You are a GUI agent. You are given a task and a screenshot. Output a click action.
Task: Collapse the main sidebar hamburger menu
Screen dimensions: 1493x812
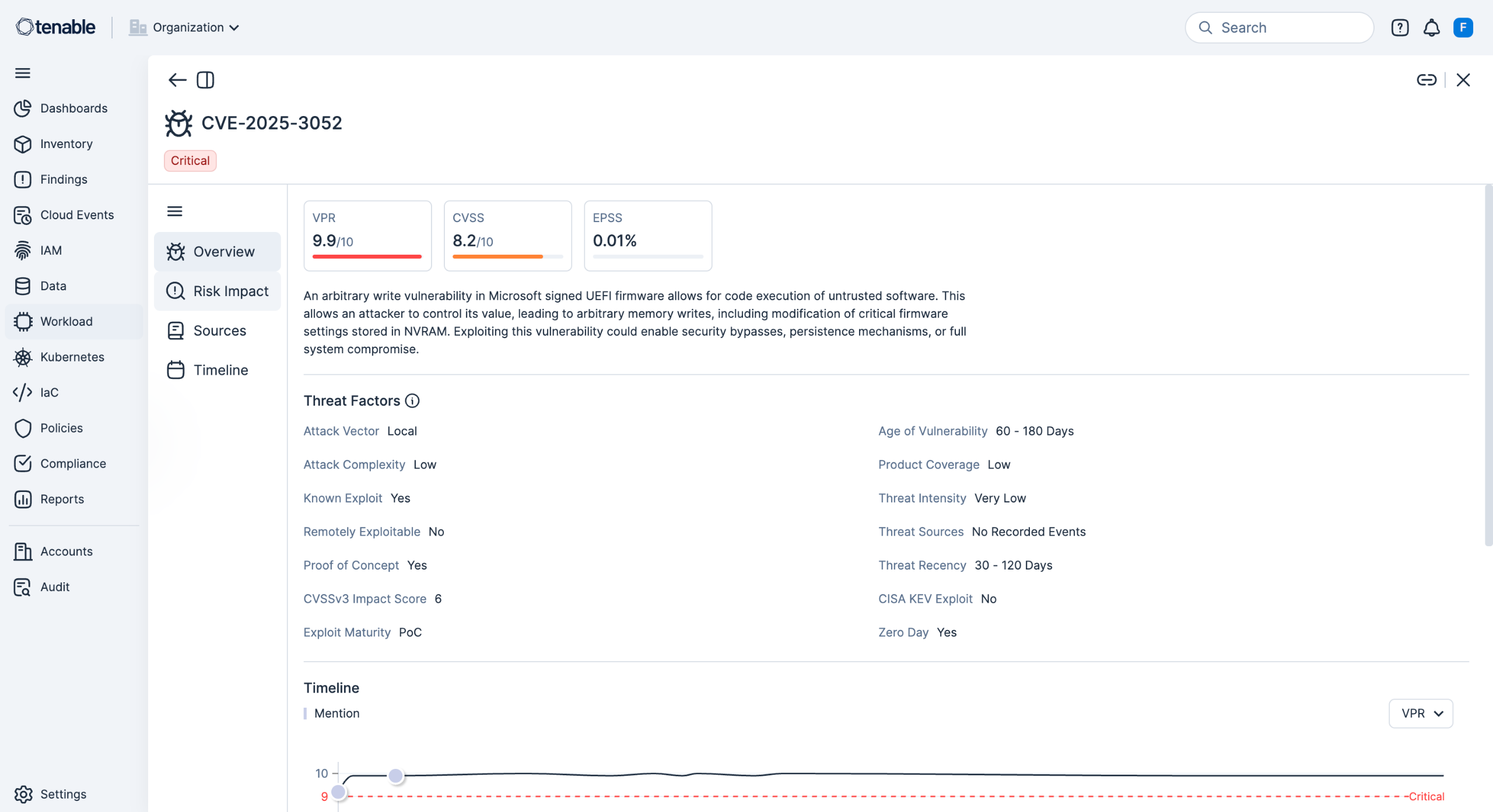point(23,73)
